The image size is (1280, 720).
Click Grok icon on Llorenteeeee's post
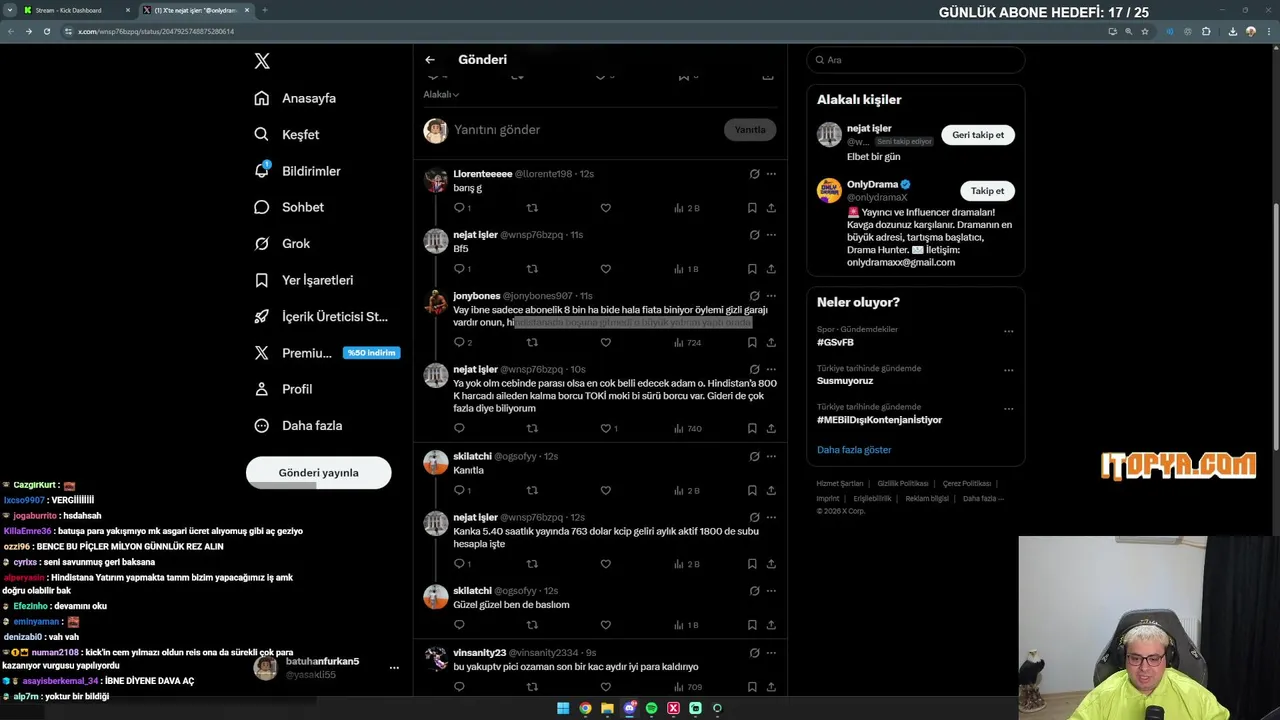pos(754,174)
